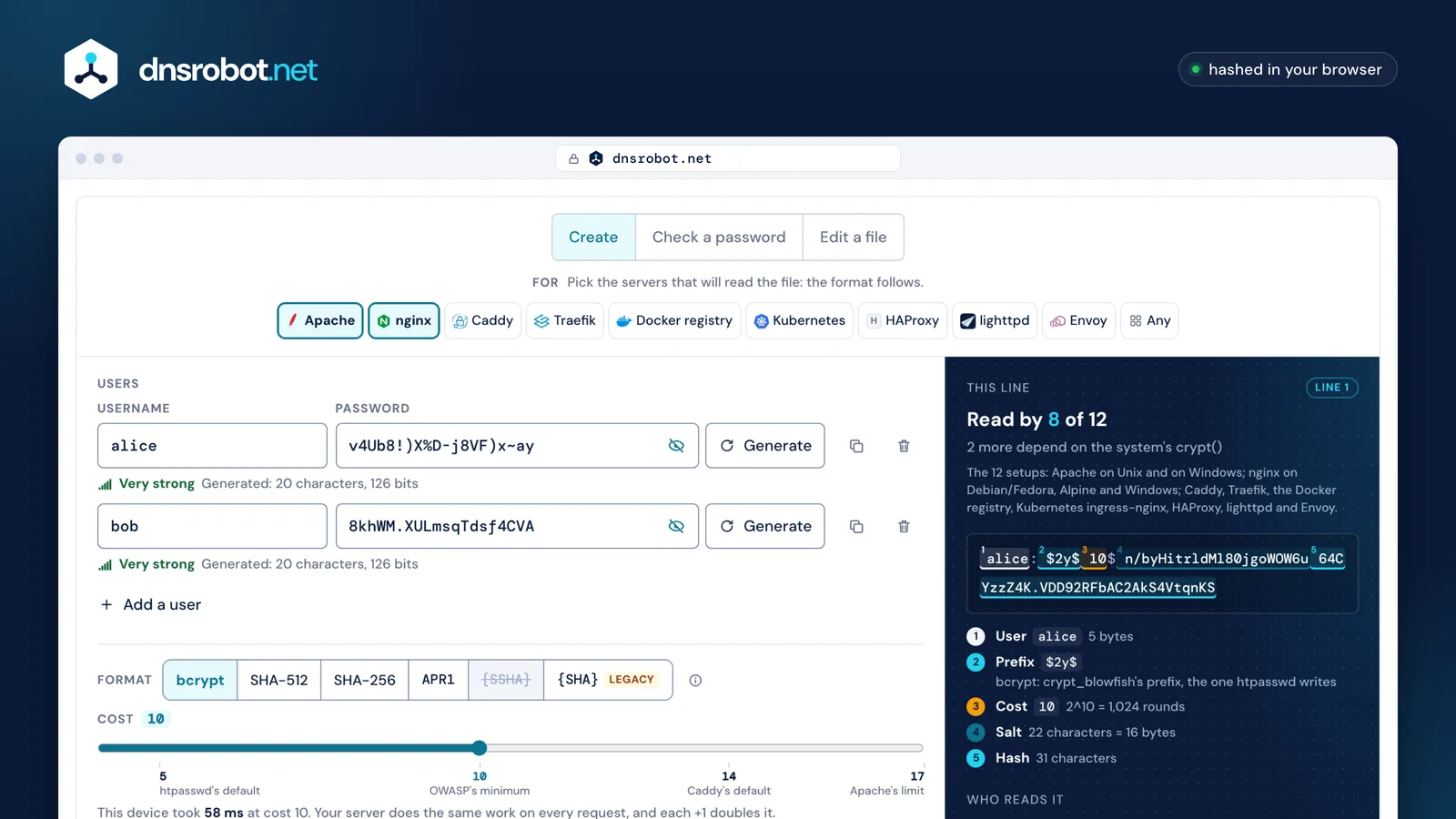Select the SHA-256 format

point(365,680)
